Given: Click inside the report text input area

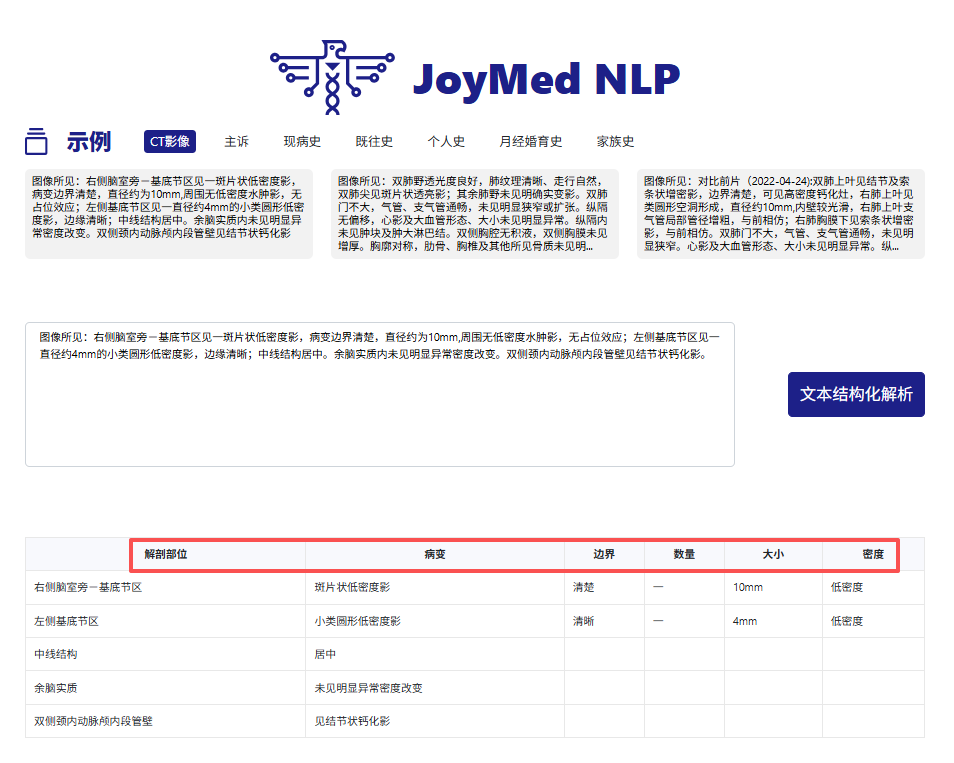Looking at the screenshot, I should click(380, 410).
